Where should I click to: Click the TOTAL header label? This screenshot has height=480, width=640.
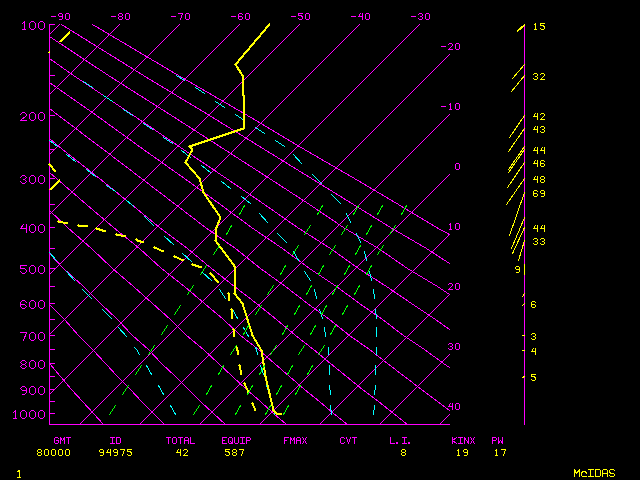(180, 440)
